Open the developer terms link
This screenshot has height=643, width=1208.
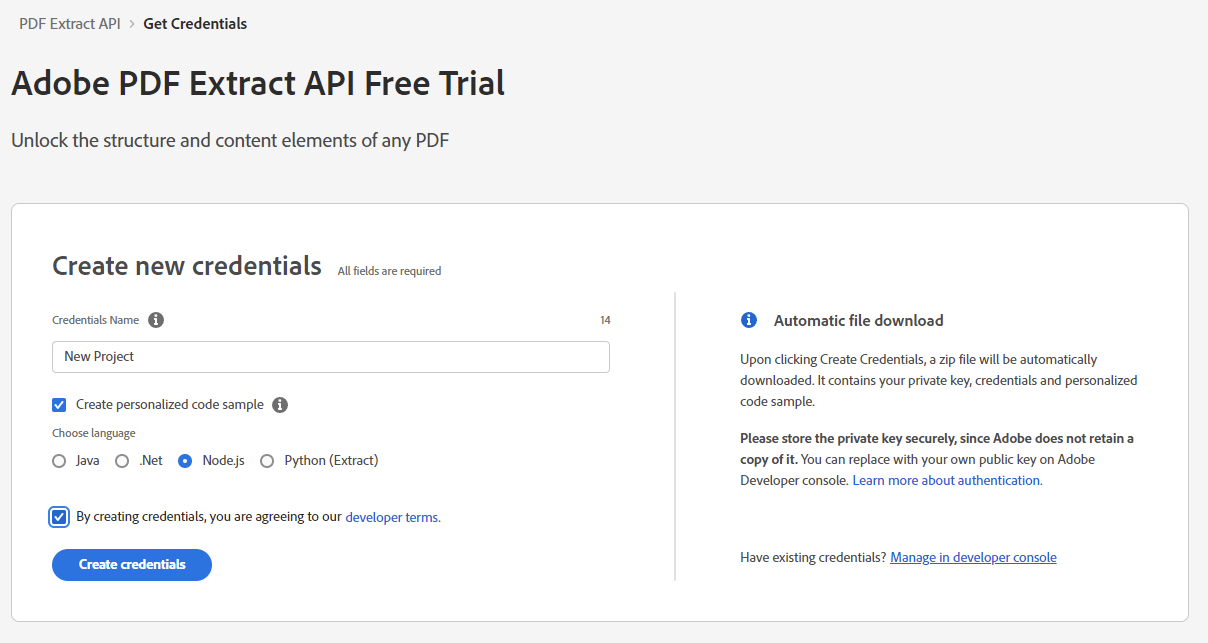393,517
